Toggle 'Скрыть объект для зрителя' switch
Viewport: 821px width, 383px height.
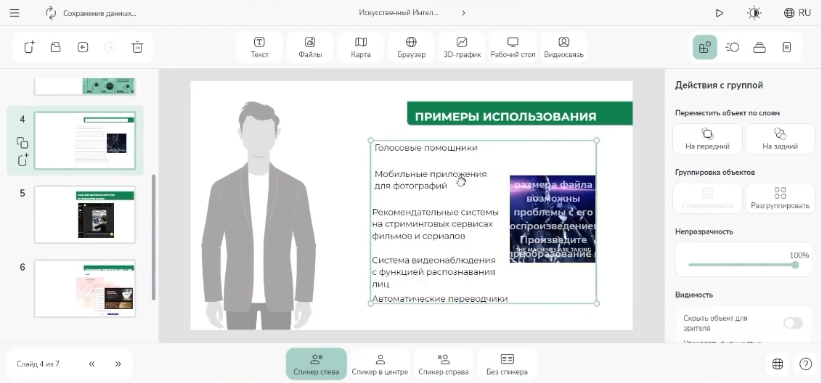click(x=793, y=323)
